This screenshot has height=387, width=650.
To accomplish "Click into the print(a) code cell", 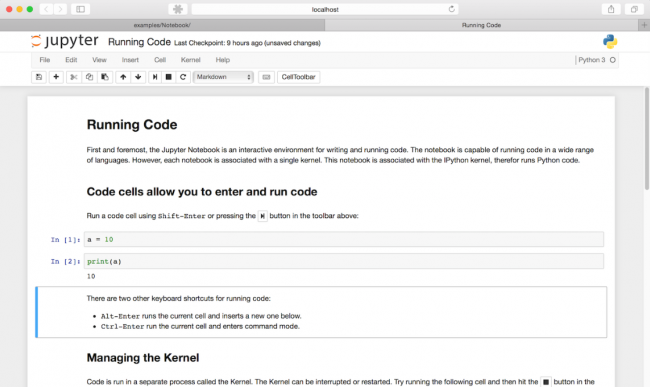I will coord(344,261).
